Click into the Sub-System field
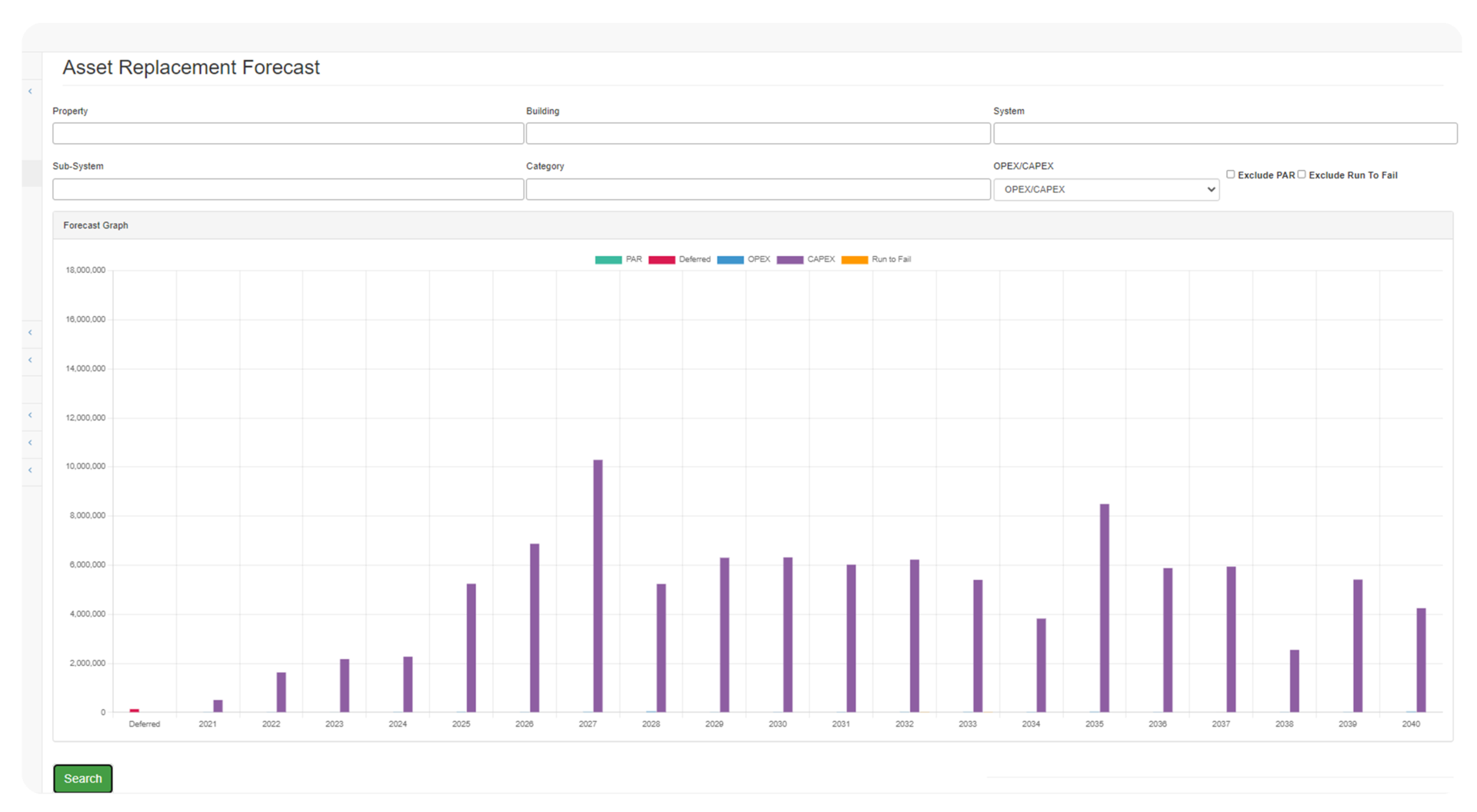Screen dimensions: 1477x812 pyautogui.click(x=288, y=189)
